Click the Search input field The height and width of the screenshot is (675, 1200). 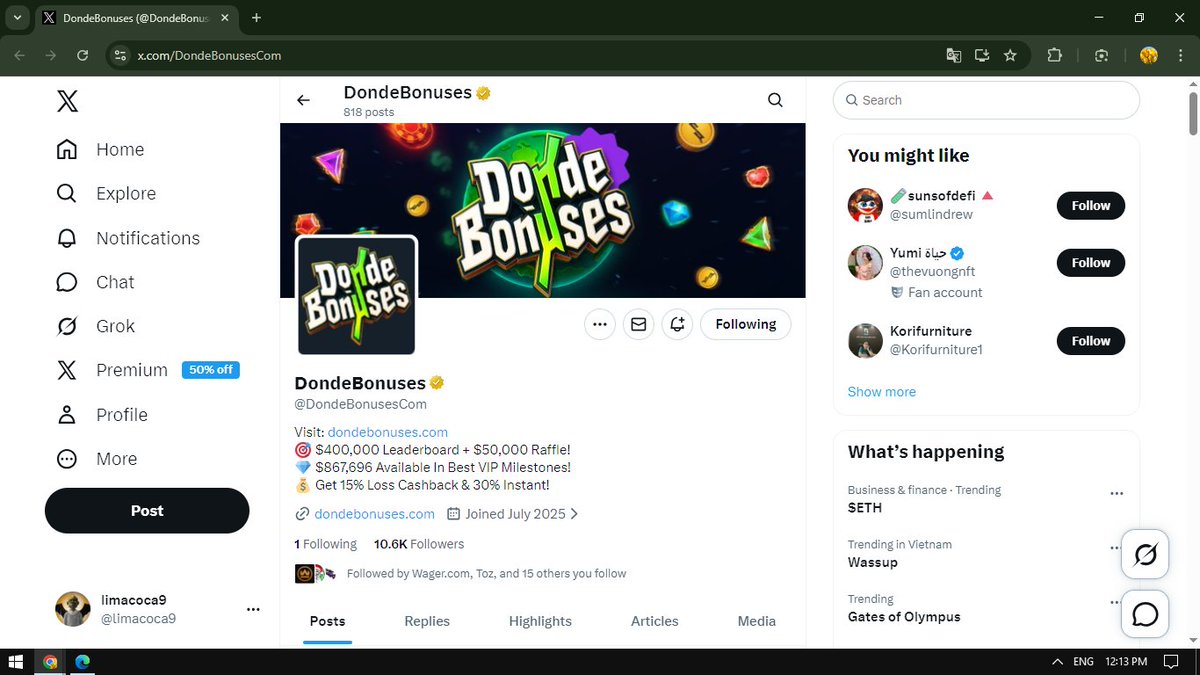(986, 100)
